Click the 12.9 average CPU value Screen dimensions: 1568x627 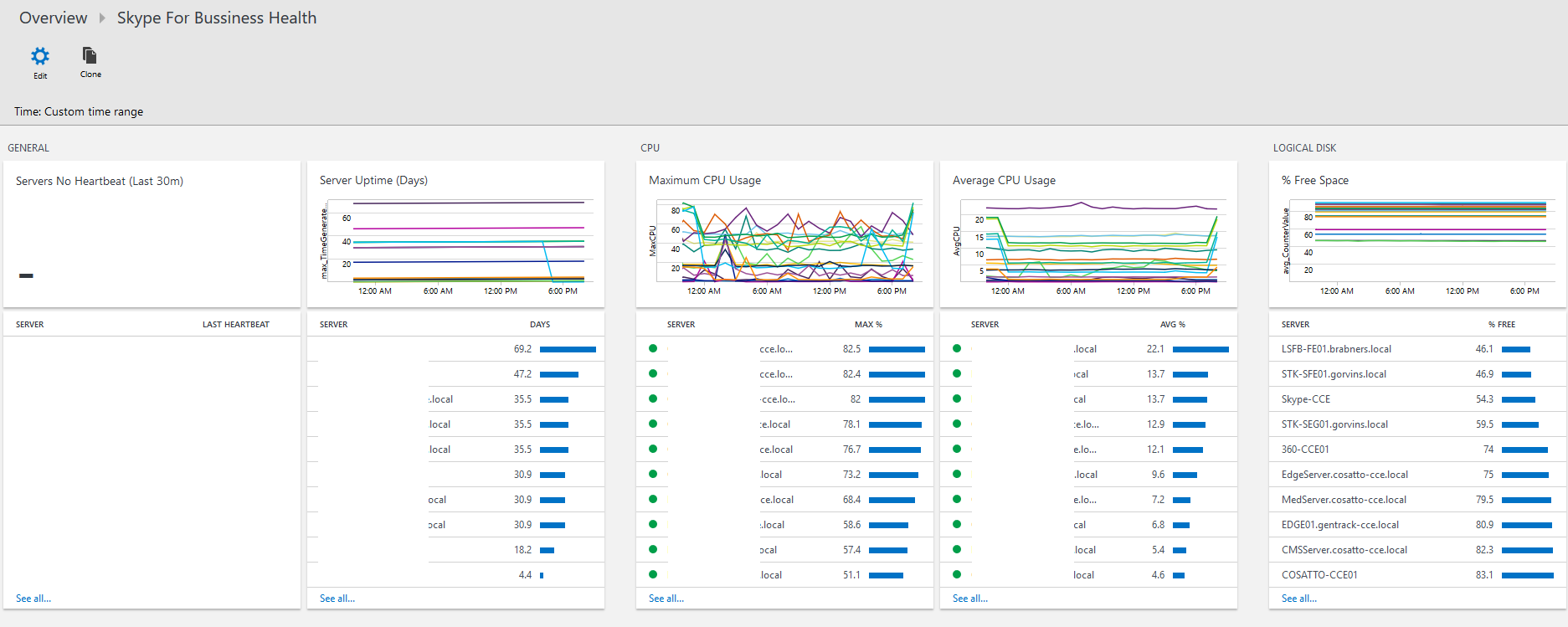point(1155,424)
